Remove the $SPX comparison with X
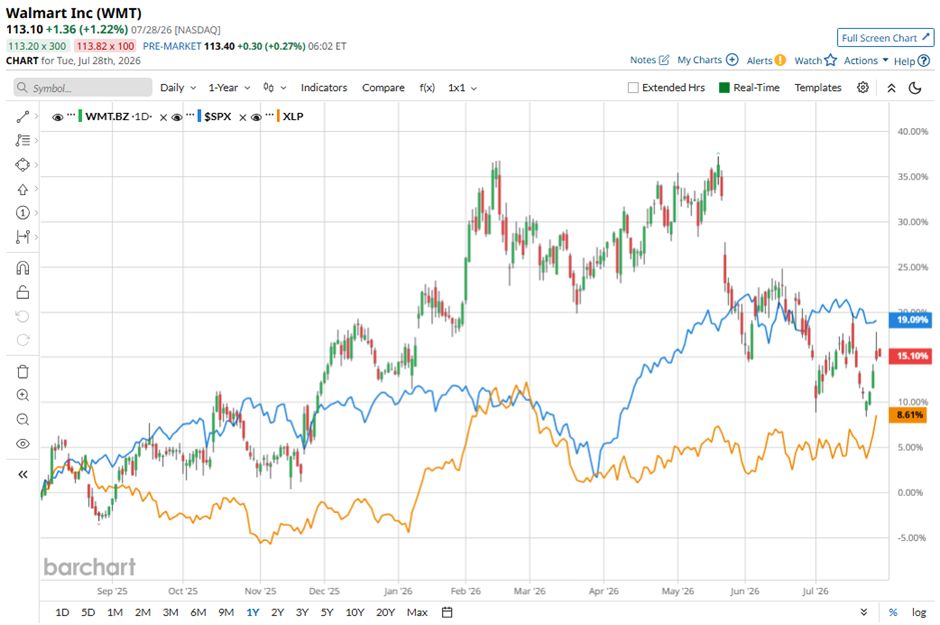The width and height of the screenshot is (940, 625). (x=243, y=117)
